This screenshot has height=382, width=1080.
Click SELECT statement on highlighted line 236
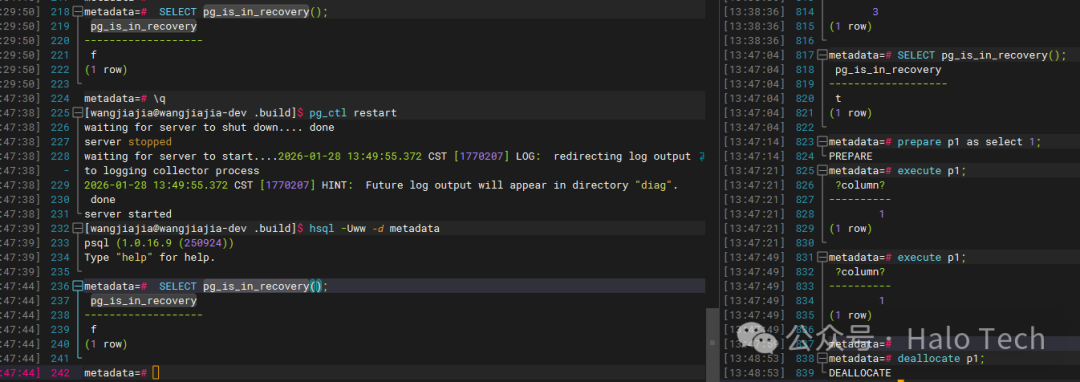pos(244,286)
